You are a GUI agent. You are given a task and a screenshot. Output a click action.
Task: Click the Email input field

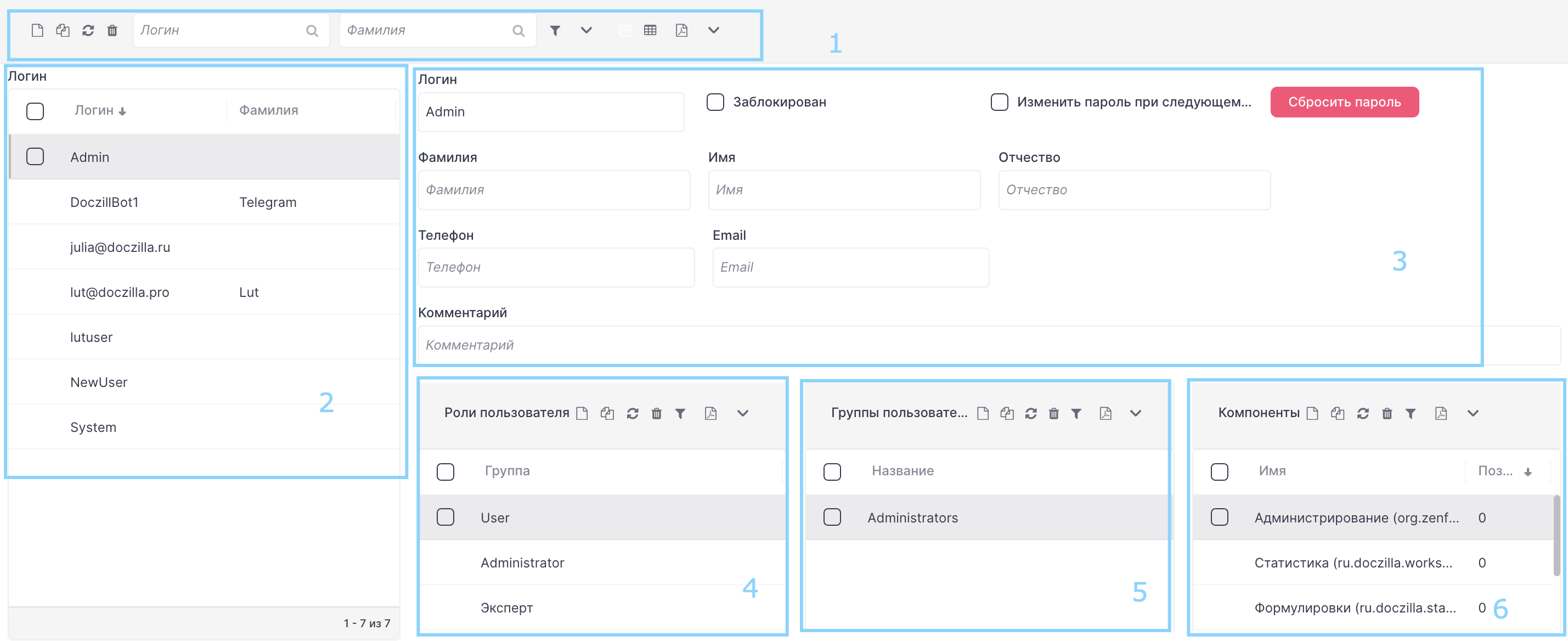(x=850, y=267)
